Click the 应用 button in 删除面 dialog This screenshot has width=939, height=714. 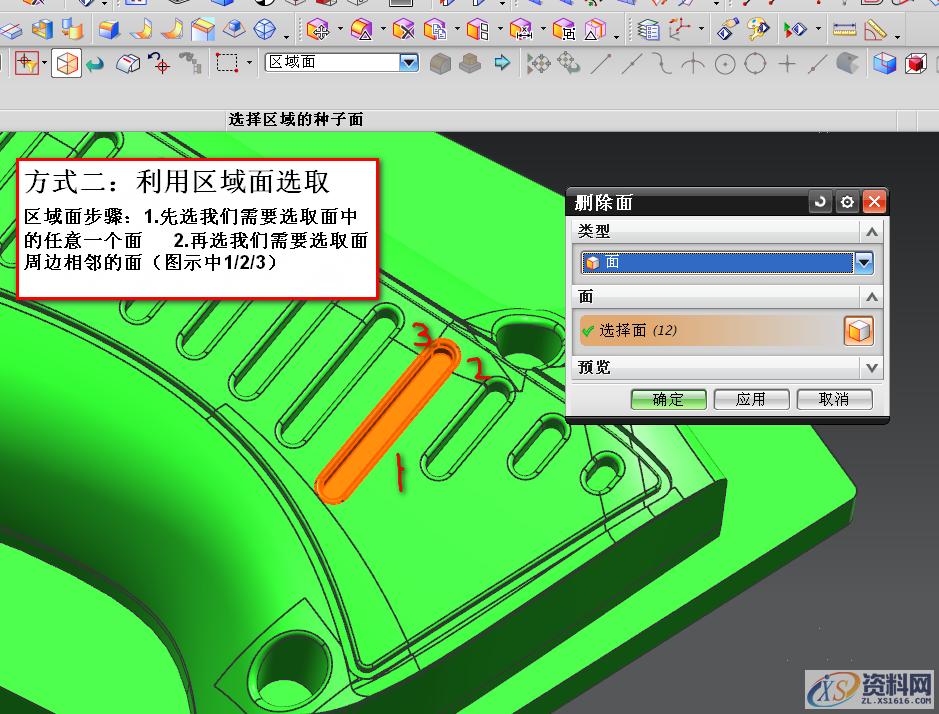(x=751, y=398)
